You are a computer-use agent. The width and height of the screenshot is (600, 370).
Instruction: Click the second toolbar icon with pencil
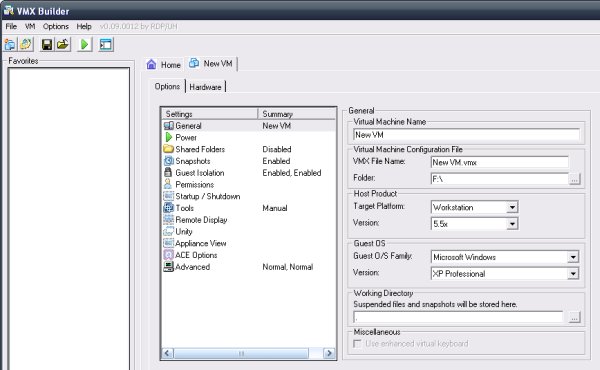click(26, 44)
